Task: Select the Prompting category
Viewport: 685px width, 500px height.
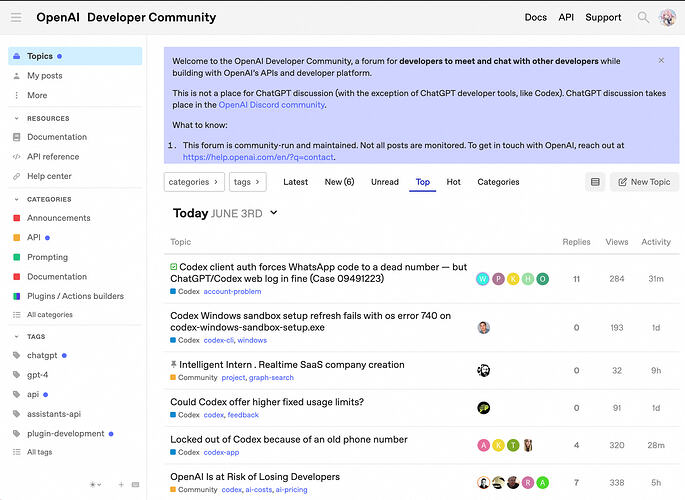Action: pos(47,257)
